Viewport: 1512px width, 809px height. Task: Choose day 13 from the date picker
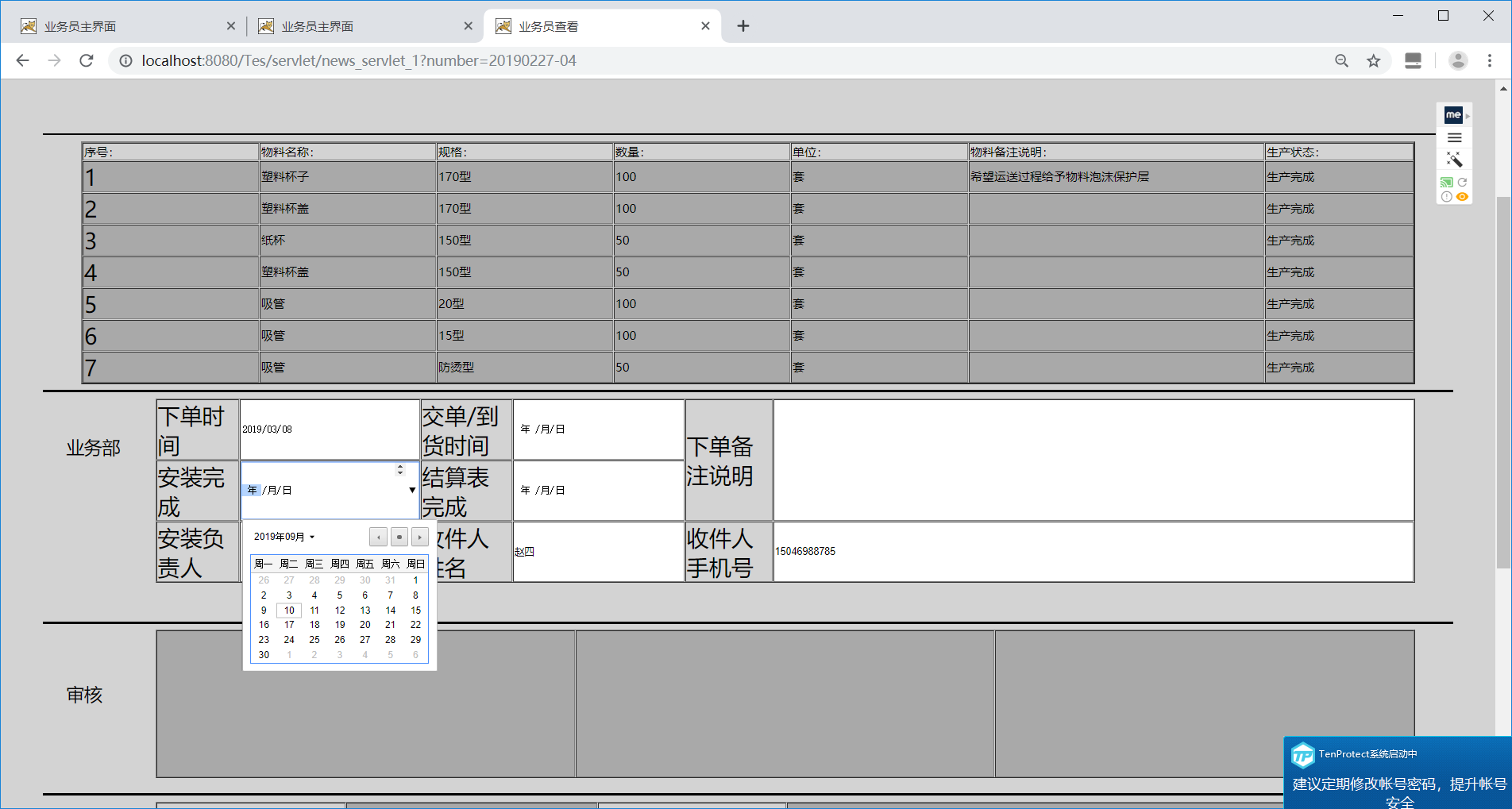pos(364,611)
